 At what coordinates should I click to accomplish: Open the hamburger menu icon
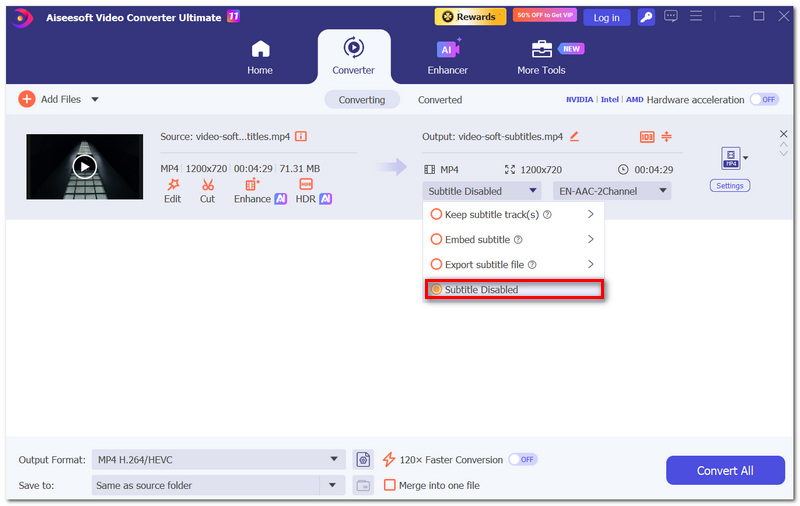pyautogui.click(x=695, y=16)
